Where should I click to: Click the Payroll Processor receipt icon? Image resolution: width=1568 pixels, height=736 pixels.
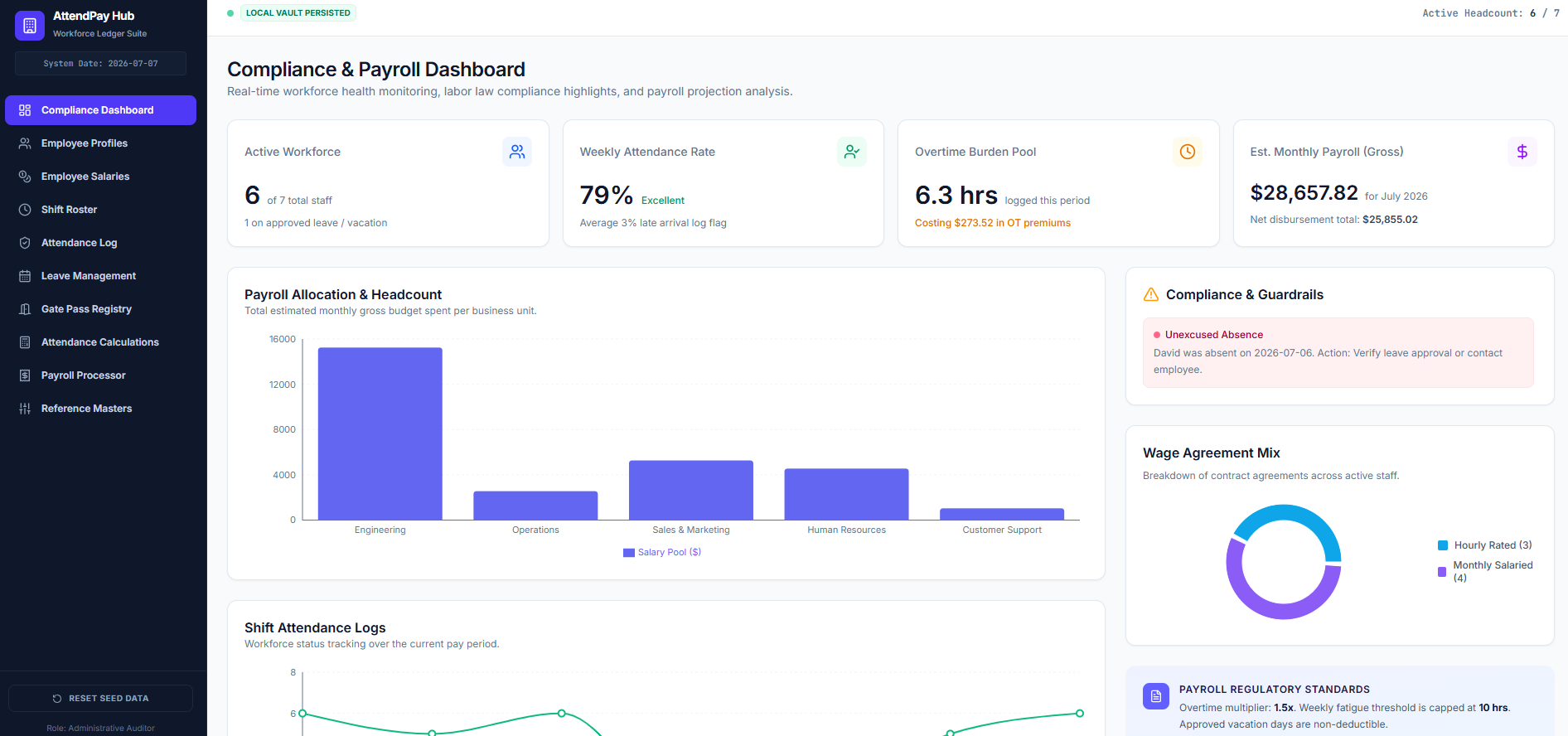25,375
